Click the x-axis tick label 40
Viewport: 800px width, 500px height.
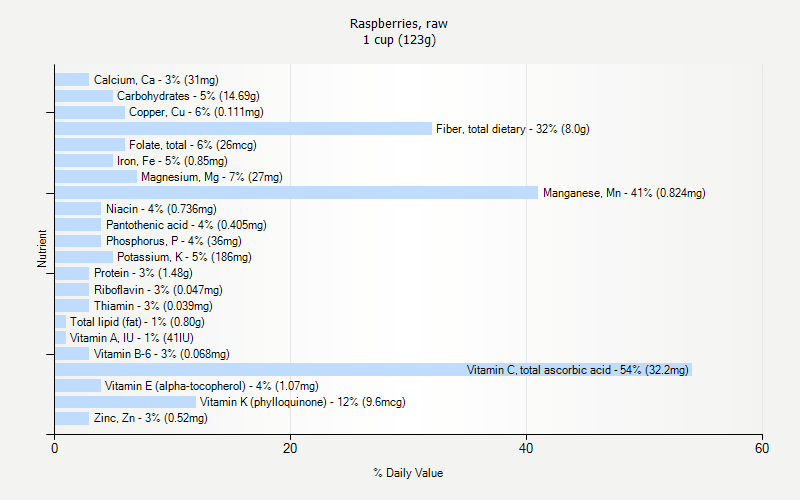tap(526, 448)
